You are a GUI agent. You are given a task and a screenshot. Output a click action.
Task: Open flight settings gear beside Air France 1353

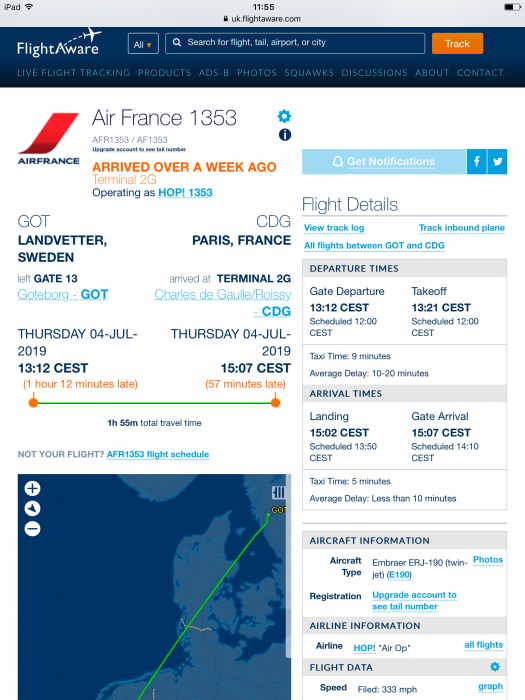(284, 117)
